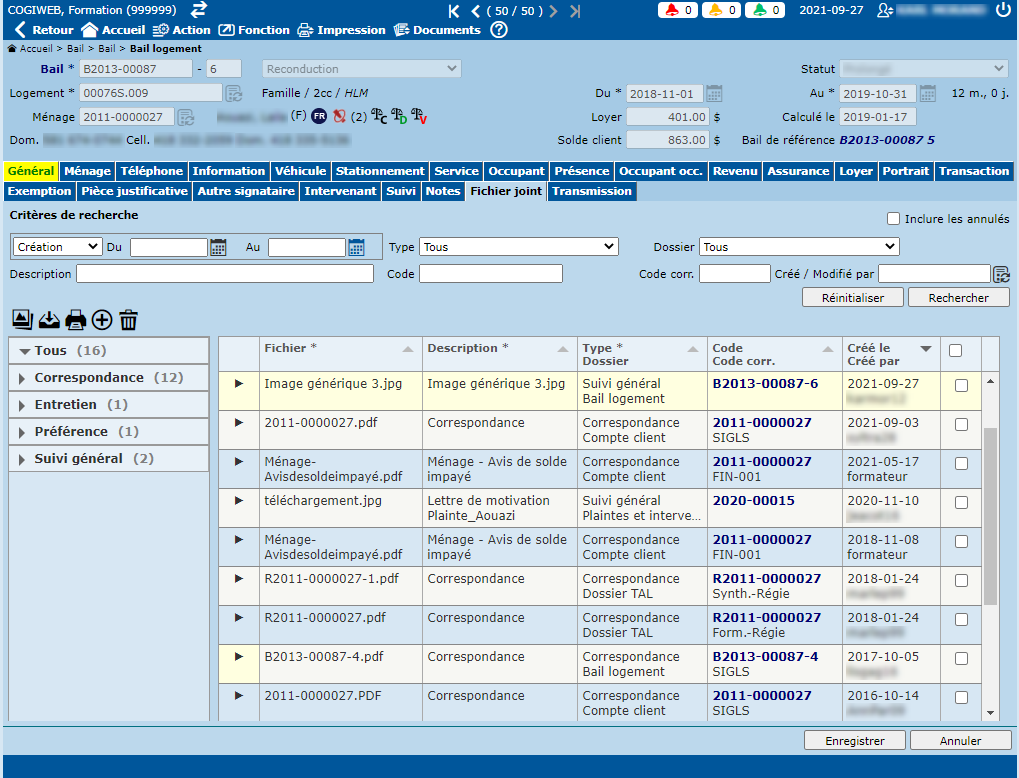This screenshot has height=778, width=1019.
Task: Click the Description search input field
Action: 225,274
